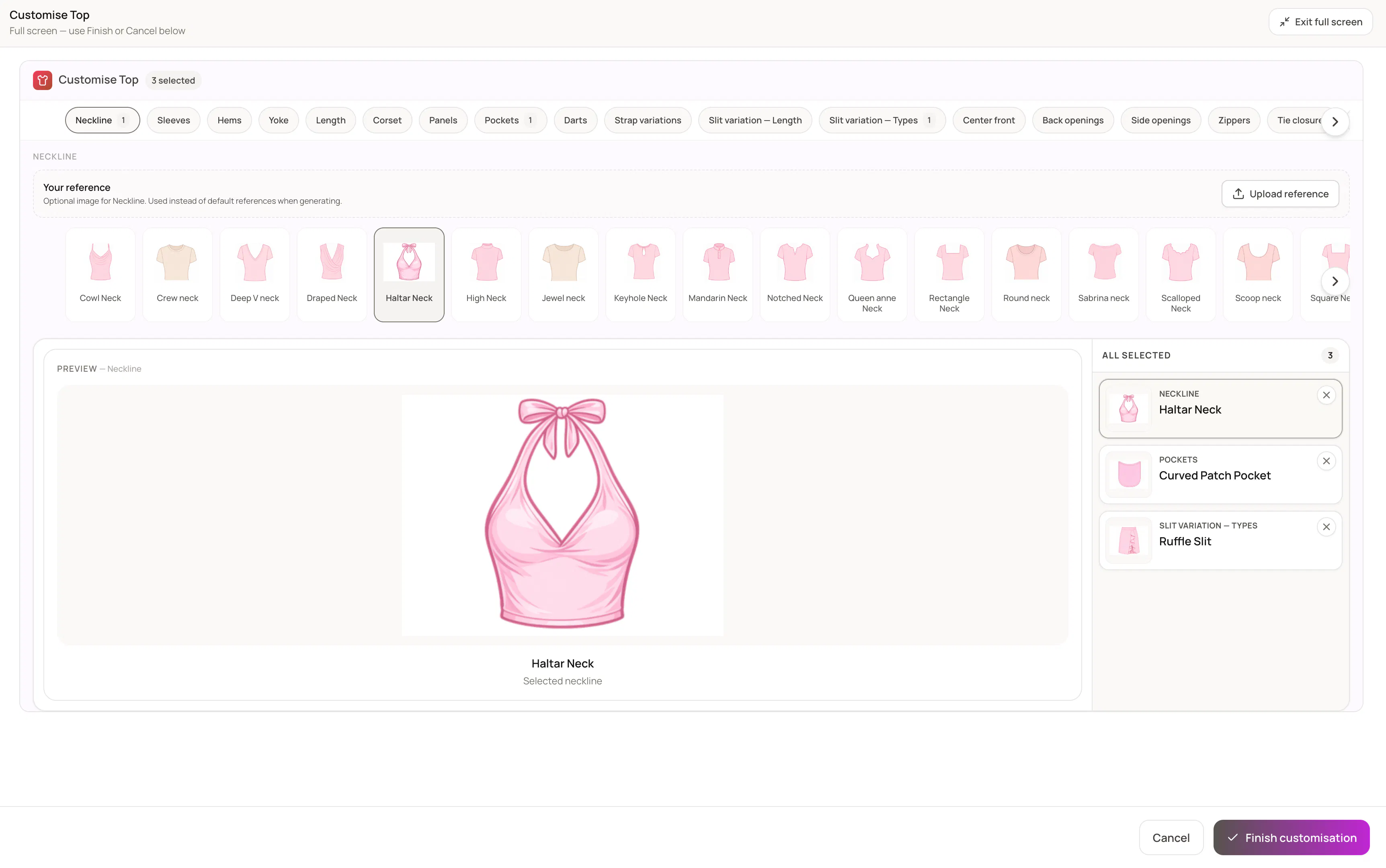This screenshot has width=1386, height=868.
Task: Click Exit full screen button
Action: [x=1320, y=22]
